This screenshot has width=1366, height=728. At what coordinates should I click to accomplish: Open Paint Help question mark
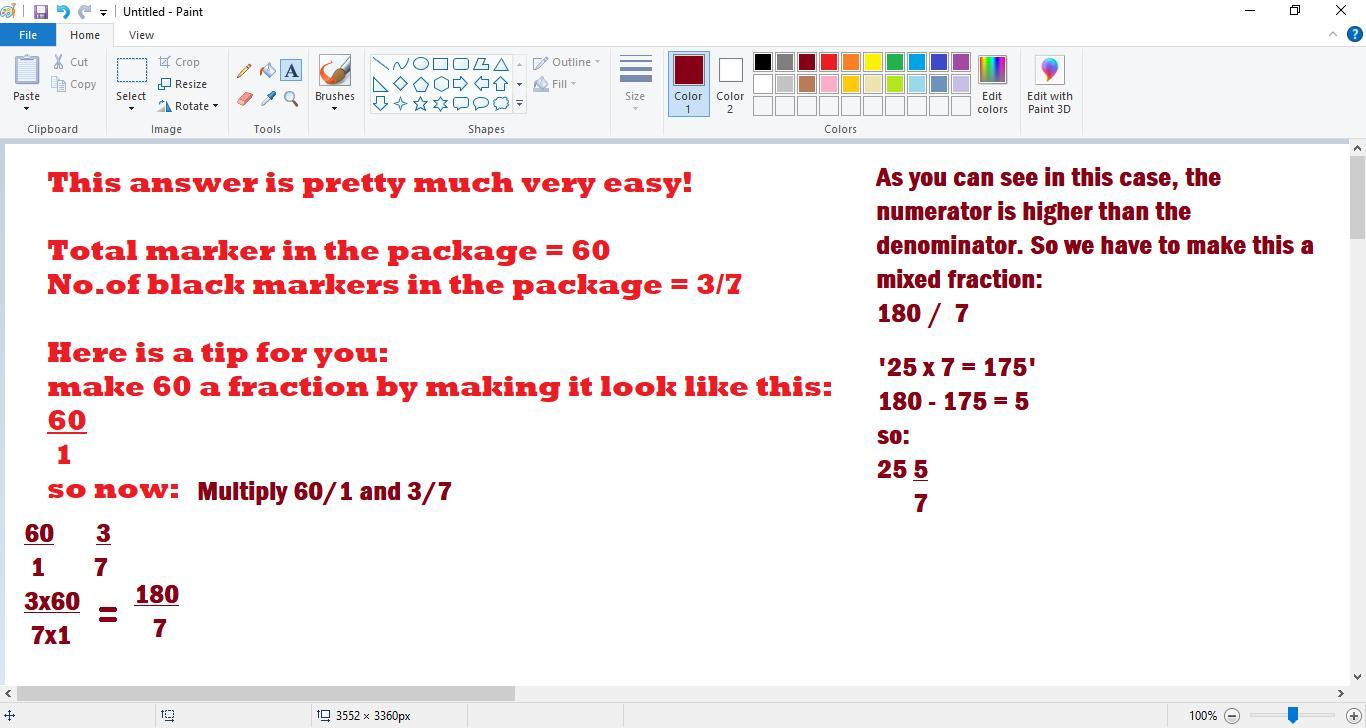coord(1354,34)
